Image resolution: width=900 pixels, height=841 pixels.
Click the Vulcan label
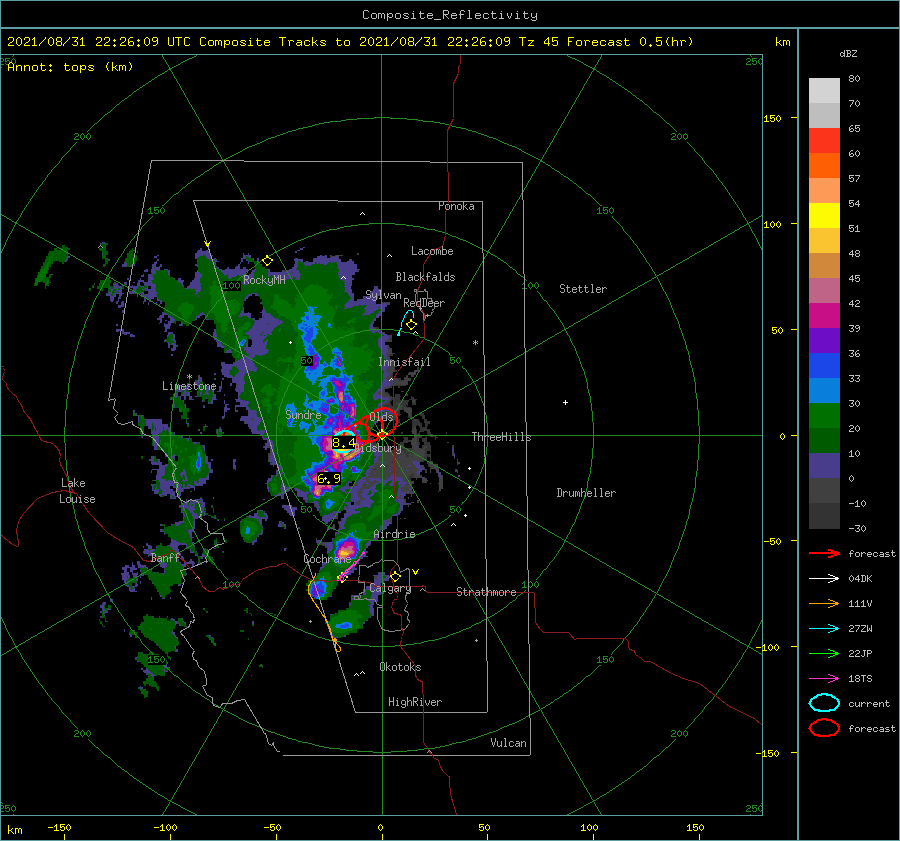pyautogui.click(x=508, y=743)
